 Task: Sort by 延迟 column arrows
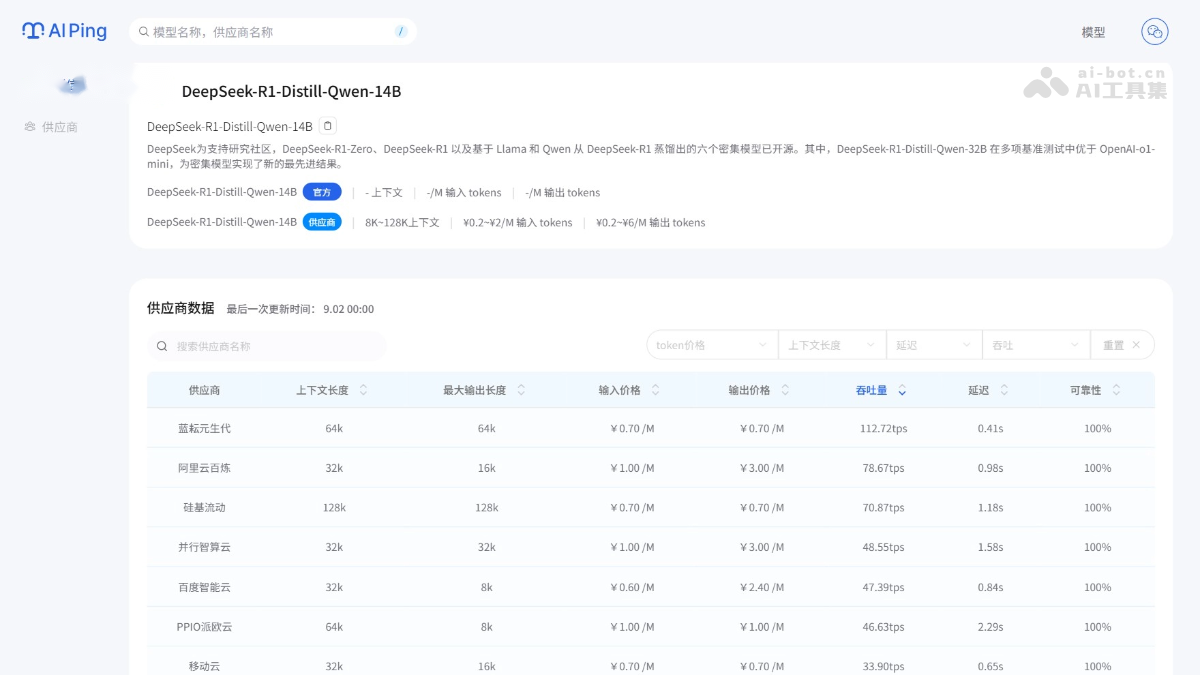(x=1004, y=390)
